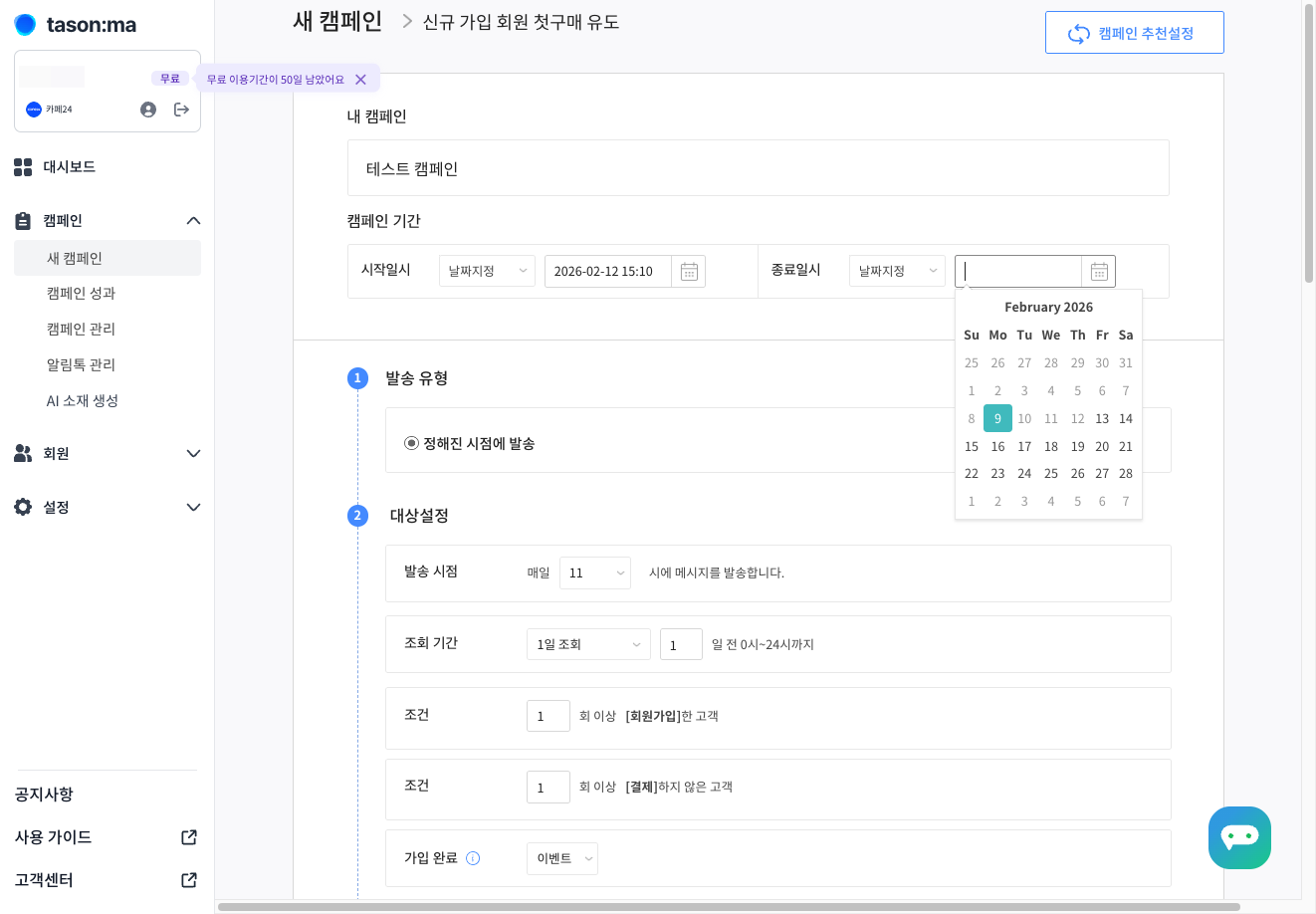Image resolution: width=1316 pixels, height=914 pixels.
Task: Click the tason:ma logo icon
Action: point(25,25)
